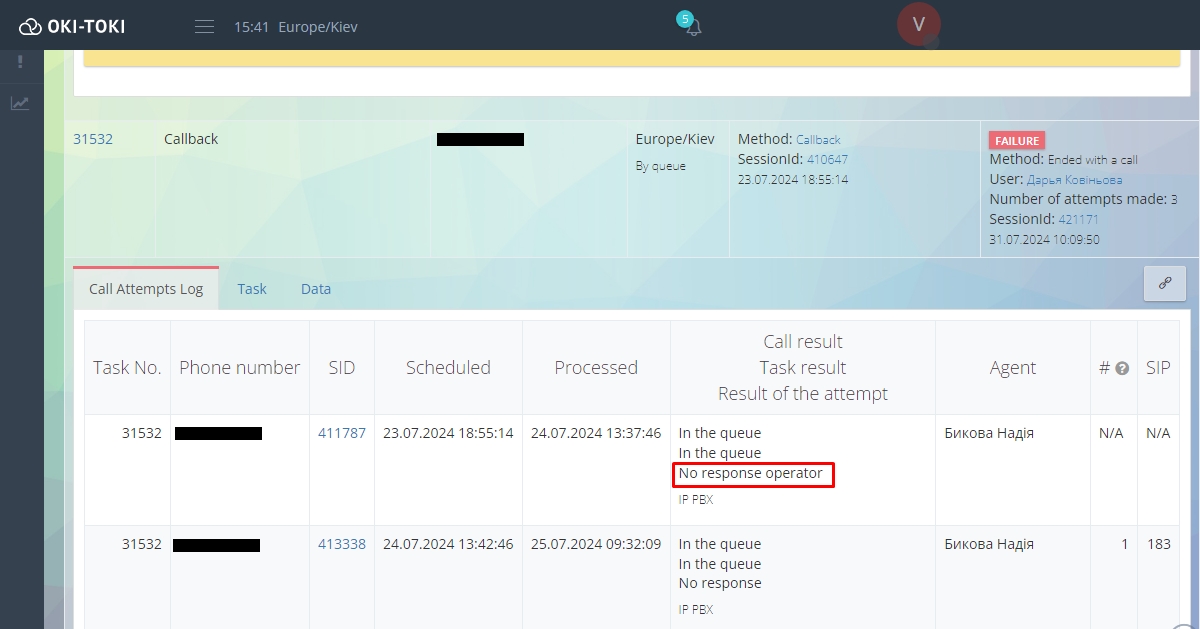Open SessionId 410647 link
The height and width of the screenshot is (629, 1200).
827,160
